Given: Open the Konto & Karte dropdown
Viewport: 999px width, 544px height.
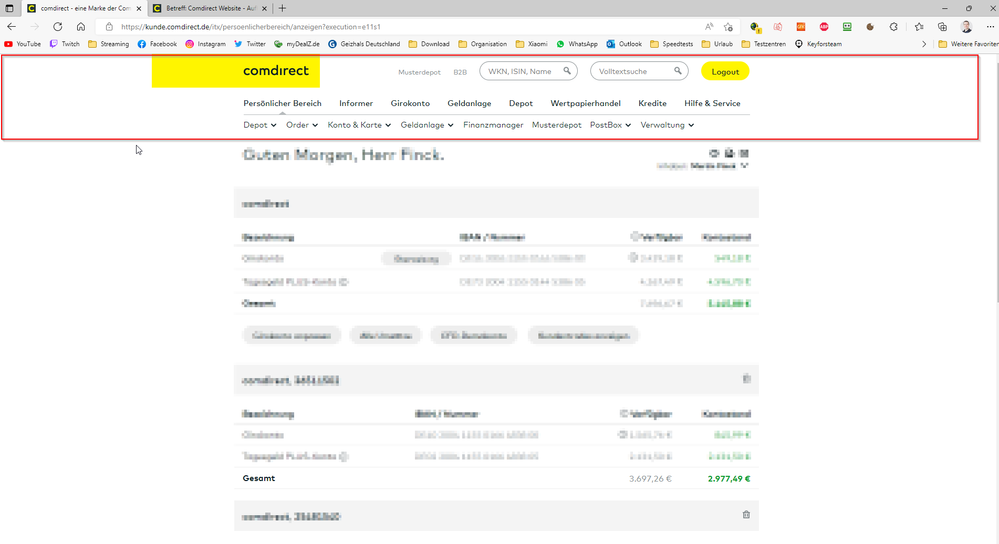Looking at the screenshot, I should [360, 125].
